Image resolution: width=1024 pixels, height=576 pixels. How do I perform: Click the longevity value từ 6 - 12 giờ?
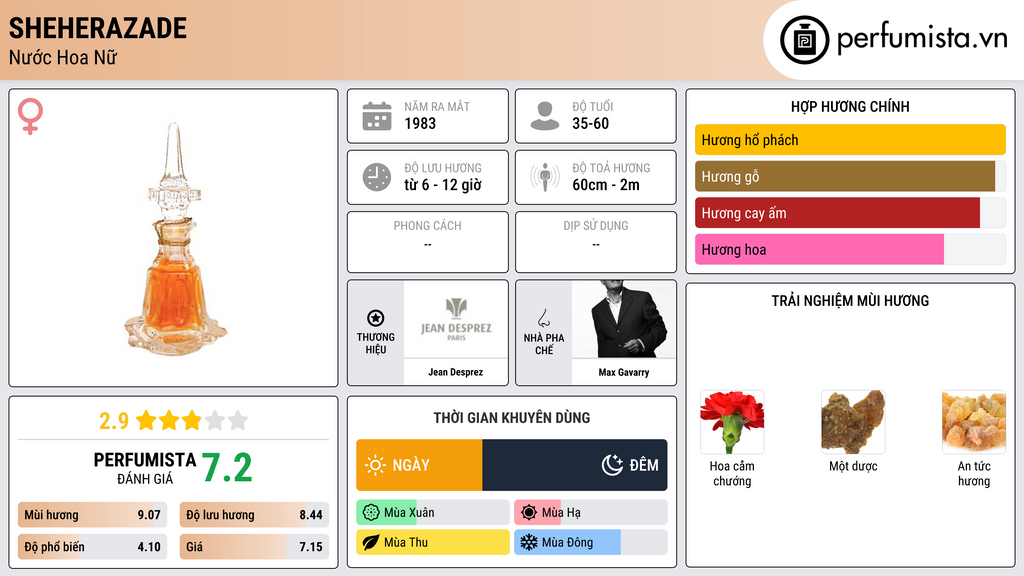pyautogui.click(x=443, y=185)
